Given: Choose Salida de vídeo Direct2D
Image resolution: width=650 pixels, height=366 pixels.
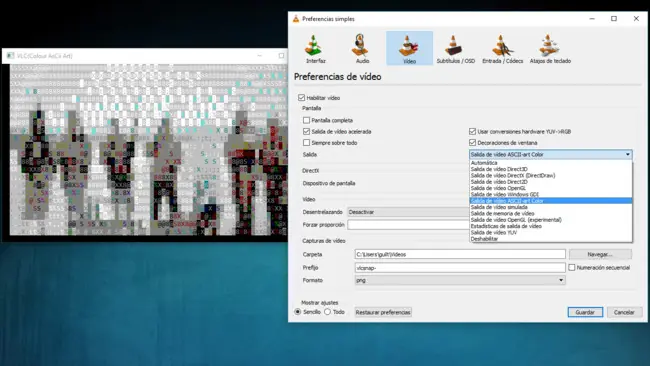Looking at the screenshot, I should click(x=551, y=182).
